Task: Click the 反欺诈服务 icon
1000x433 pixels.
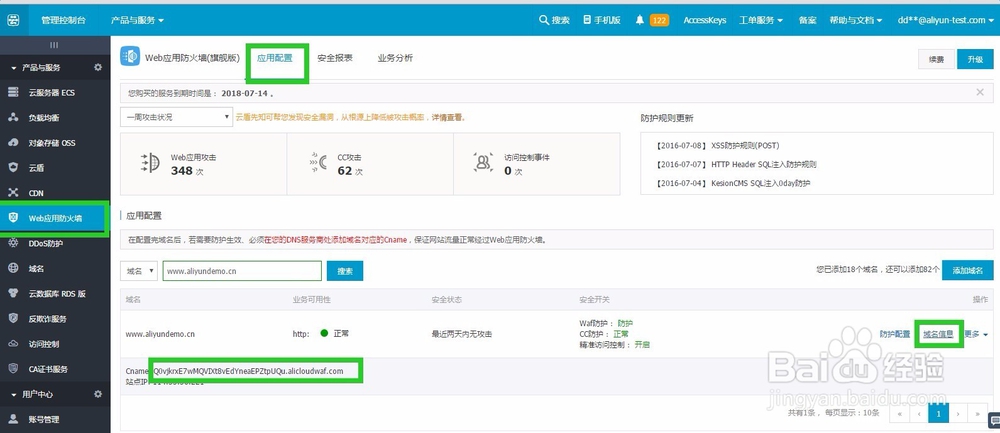Action: 13,318
